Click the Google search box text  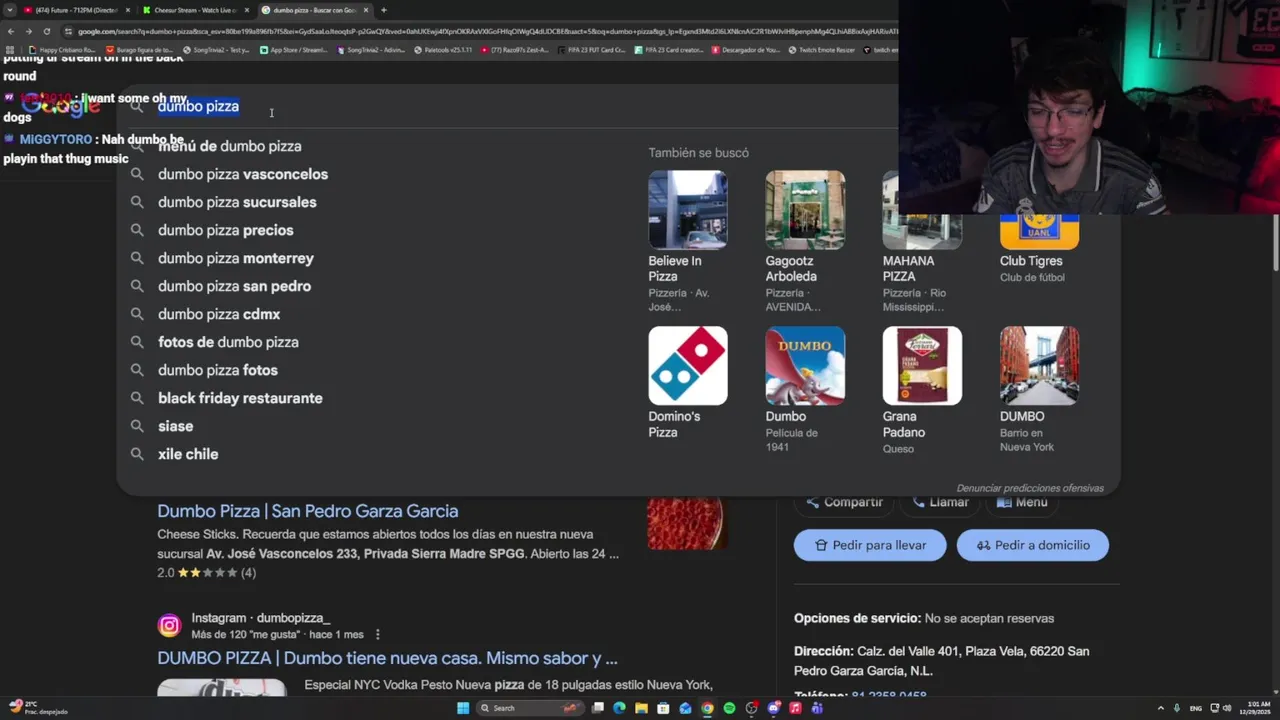[x=198, y=106]
